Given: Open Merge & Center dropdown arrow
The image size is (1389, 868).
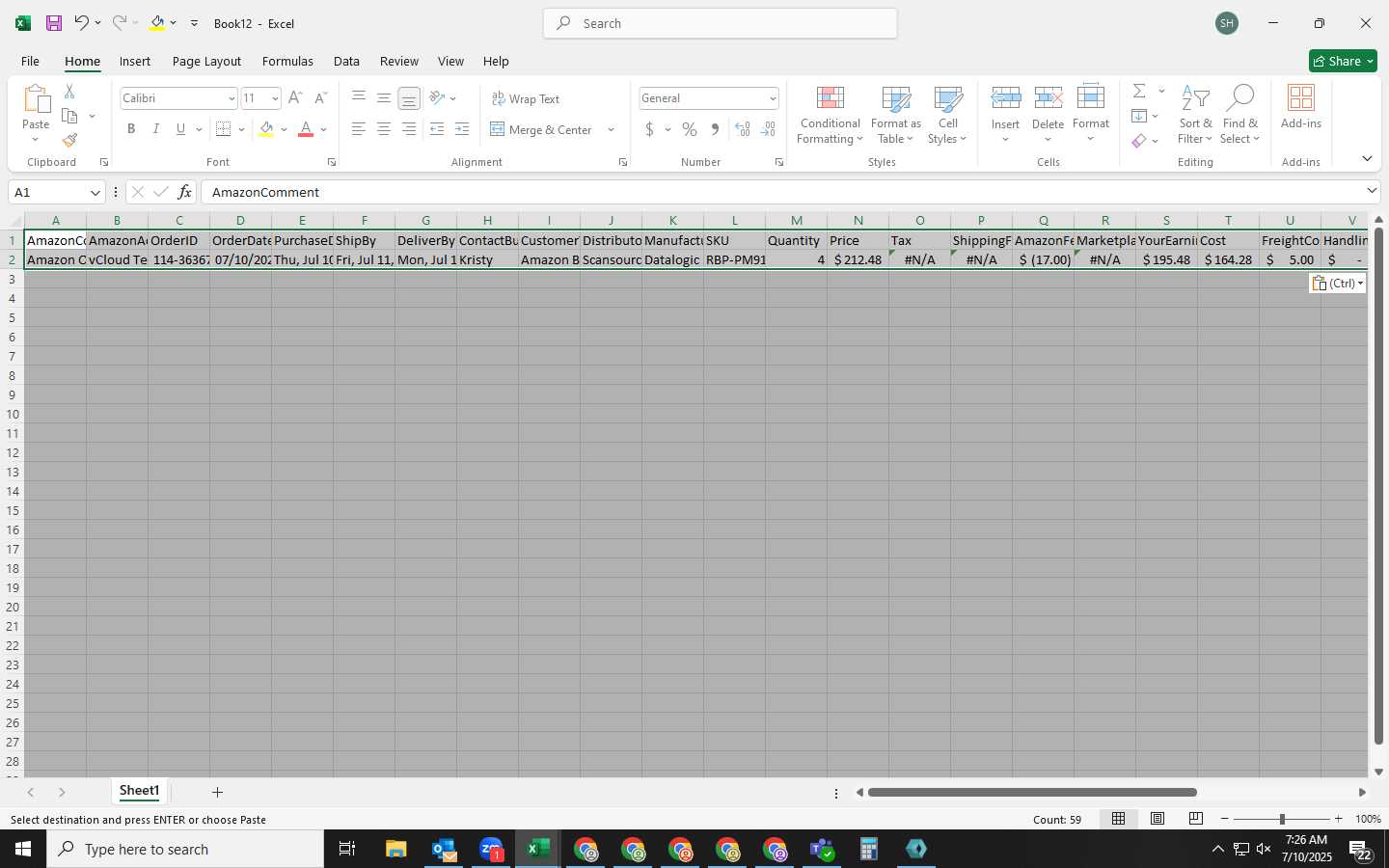Looking at the screenshot, I should 611,129.
